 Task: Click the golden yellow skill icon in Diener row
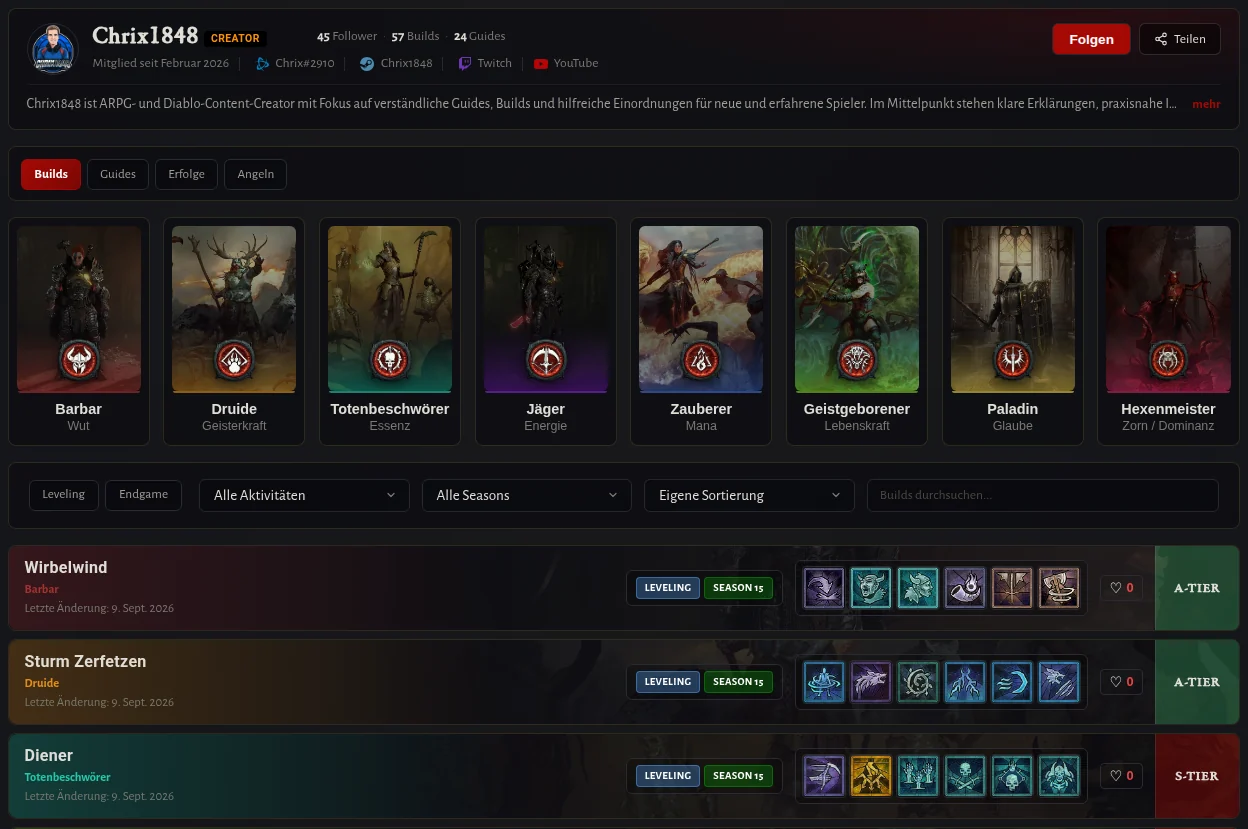tap(871, 776)
